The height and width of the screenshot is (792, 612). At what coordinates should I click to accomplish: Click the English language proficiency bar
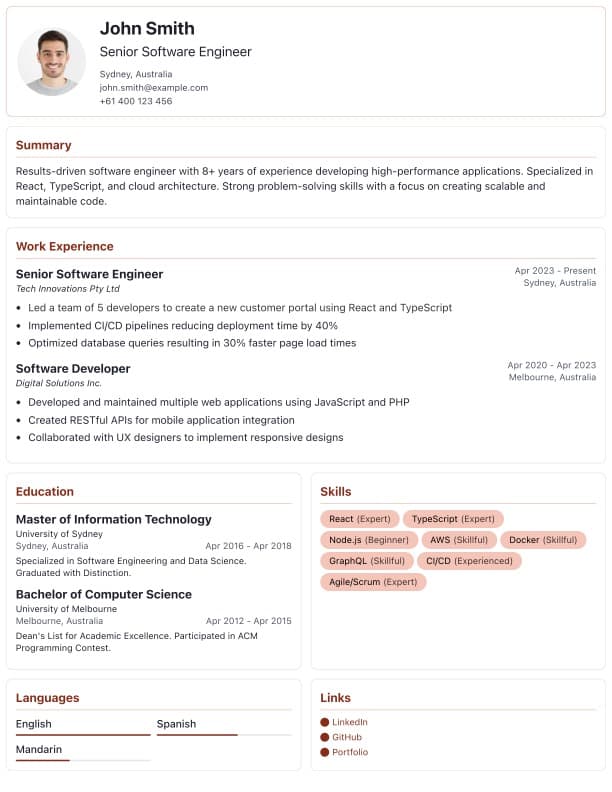tap(83, 735)
